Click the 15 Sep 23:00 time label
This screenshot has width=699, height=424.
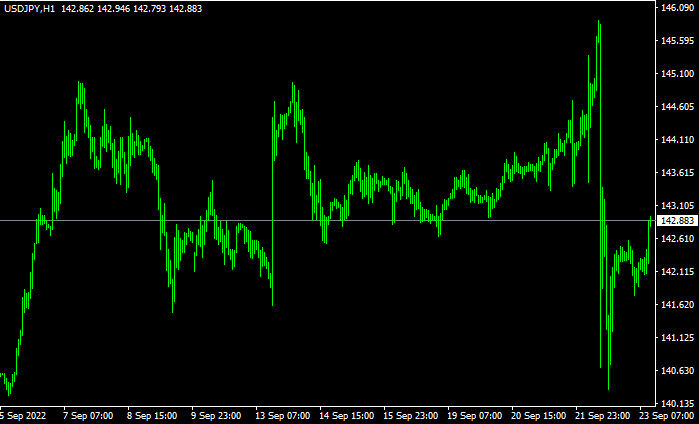coord(411,416)
